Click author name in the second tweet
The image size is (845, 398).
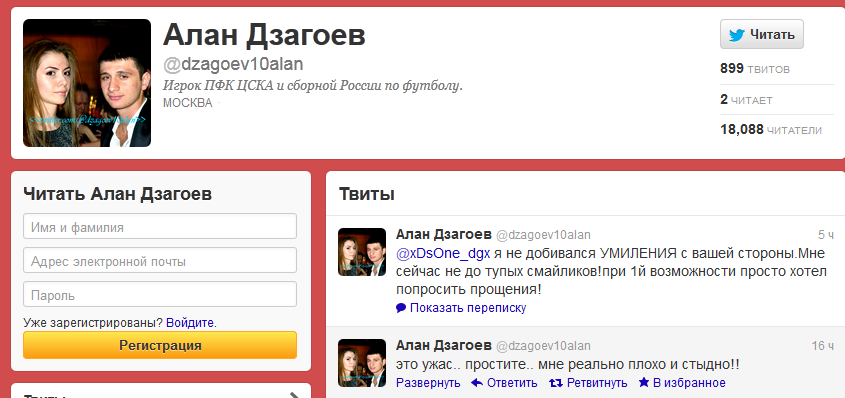(444, 345)
